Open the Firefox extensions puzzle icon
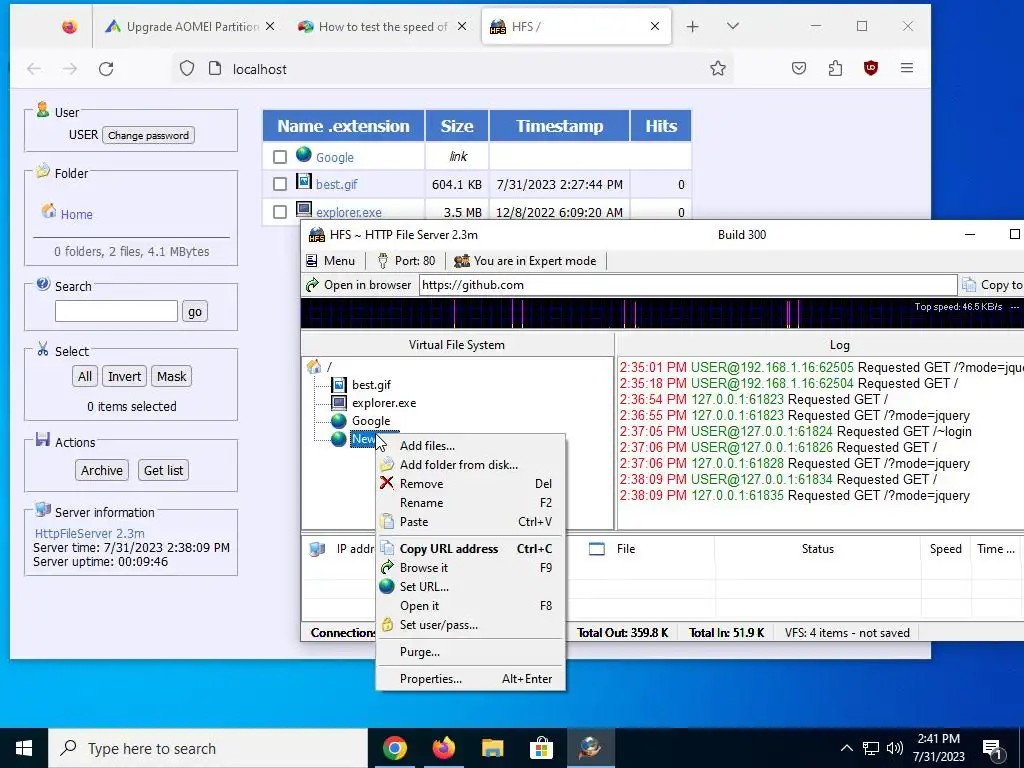1024x768 pixels. click(x=835, y=68)
